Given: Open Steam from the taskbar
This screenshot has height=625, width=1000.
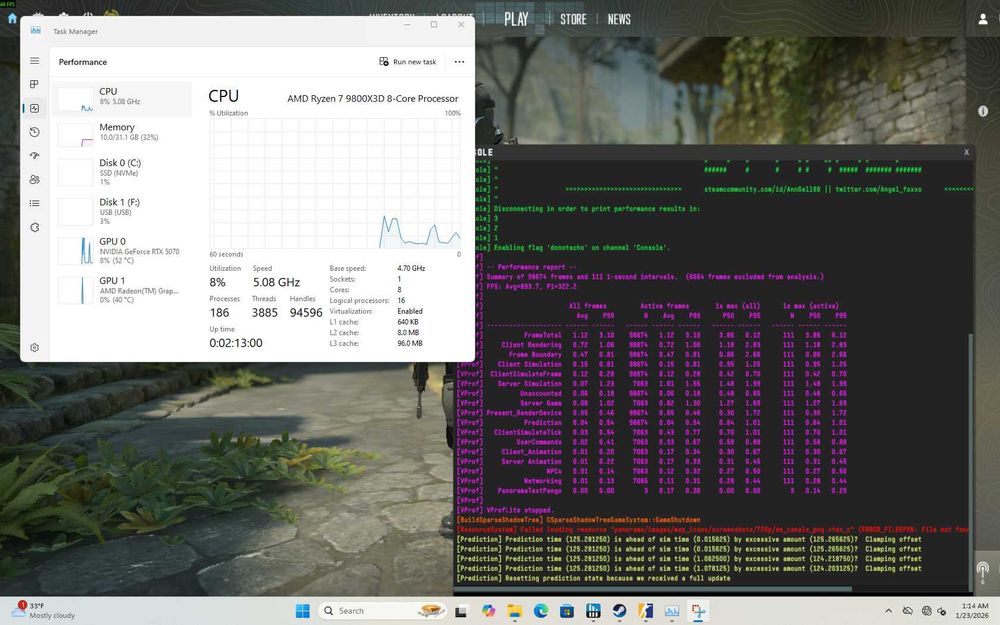Looking at the screenshot, I should click(619, 611).
